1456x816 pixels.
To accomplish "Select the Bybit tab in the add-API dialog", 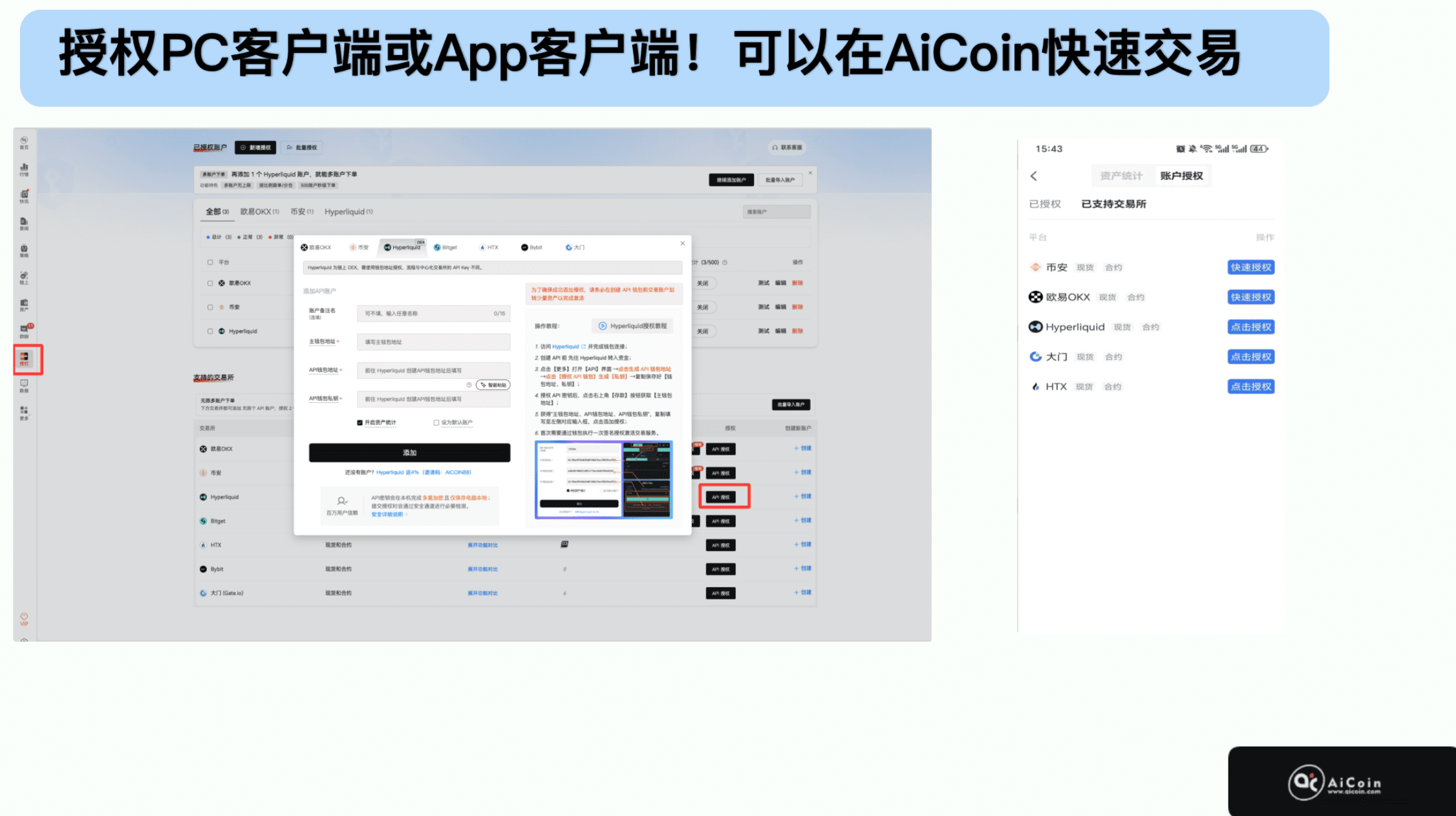I will click(532, 248).
